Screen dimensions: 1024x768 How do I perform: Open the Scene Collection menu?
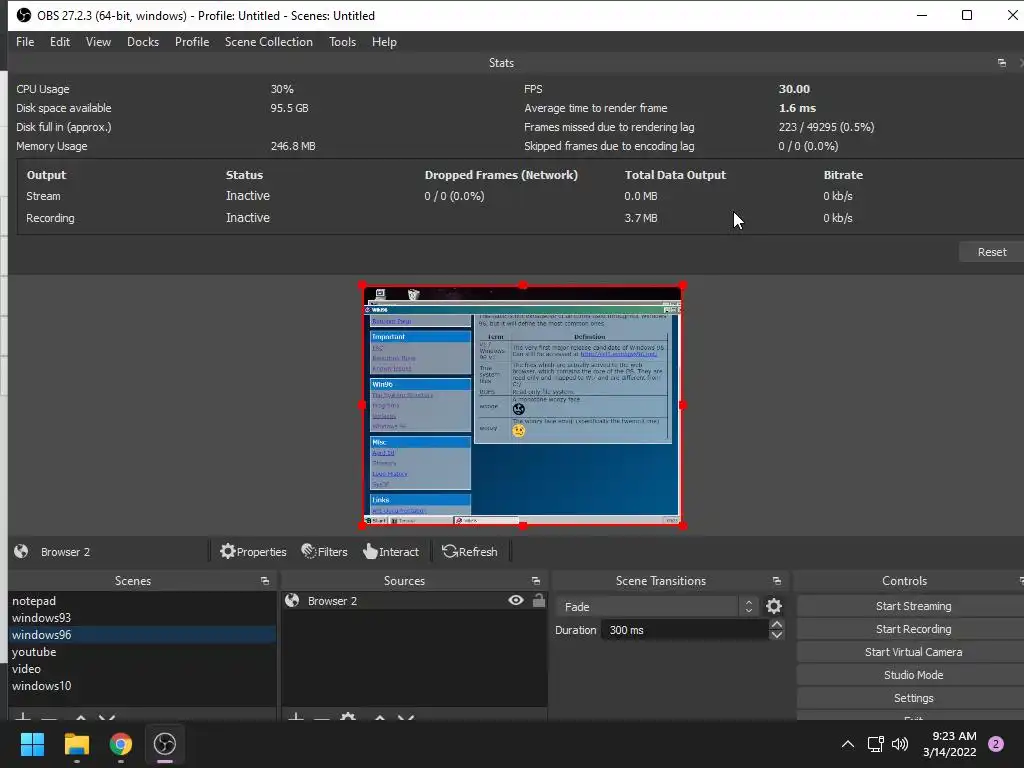coord(268,42)
